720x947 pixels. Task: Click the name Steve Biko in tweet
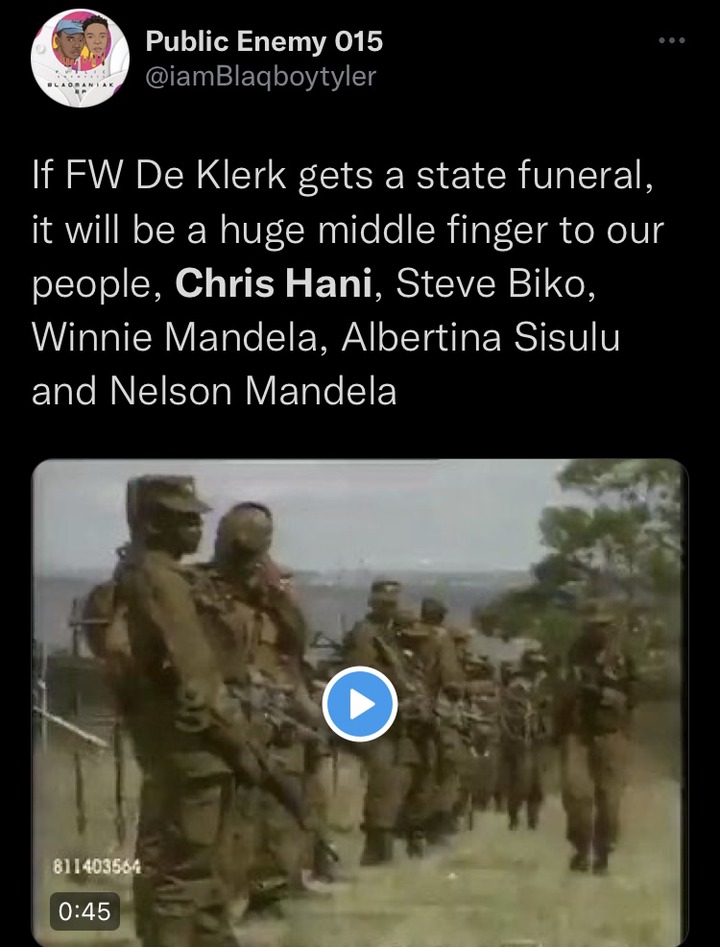point(490,284)
